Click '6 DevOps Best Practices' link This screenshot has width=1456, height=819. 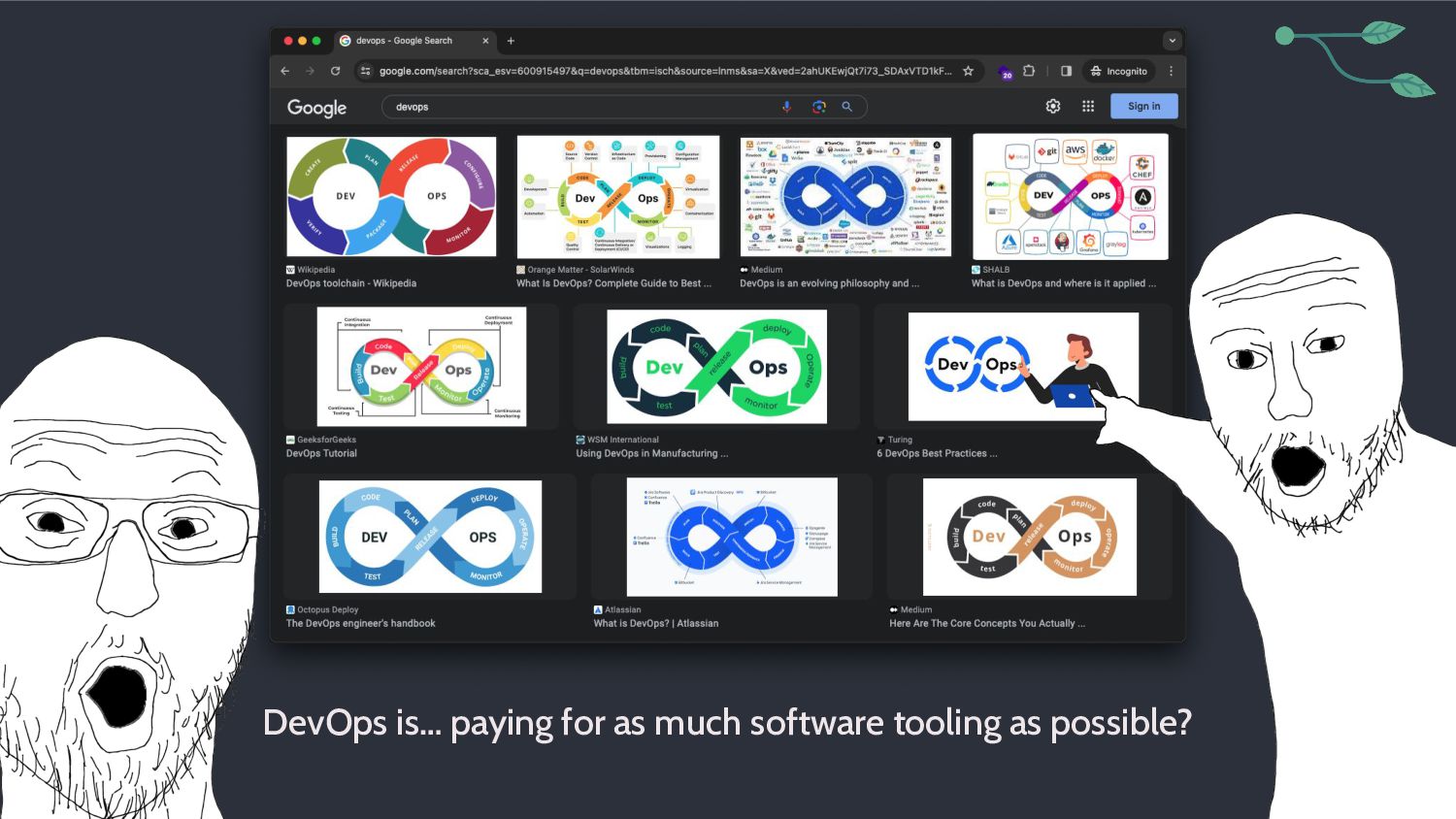tap(937, 453)
